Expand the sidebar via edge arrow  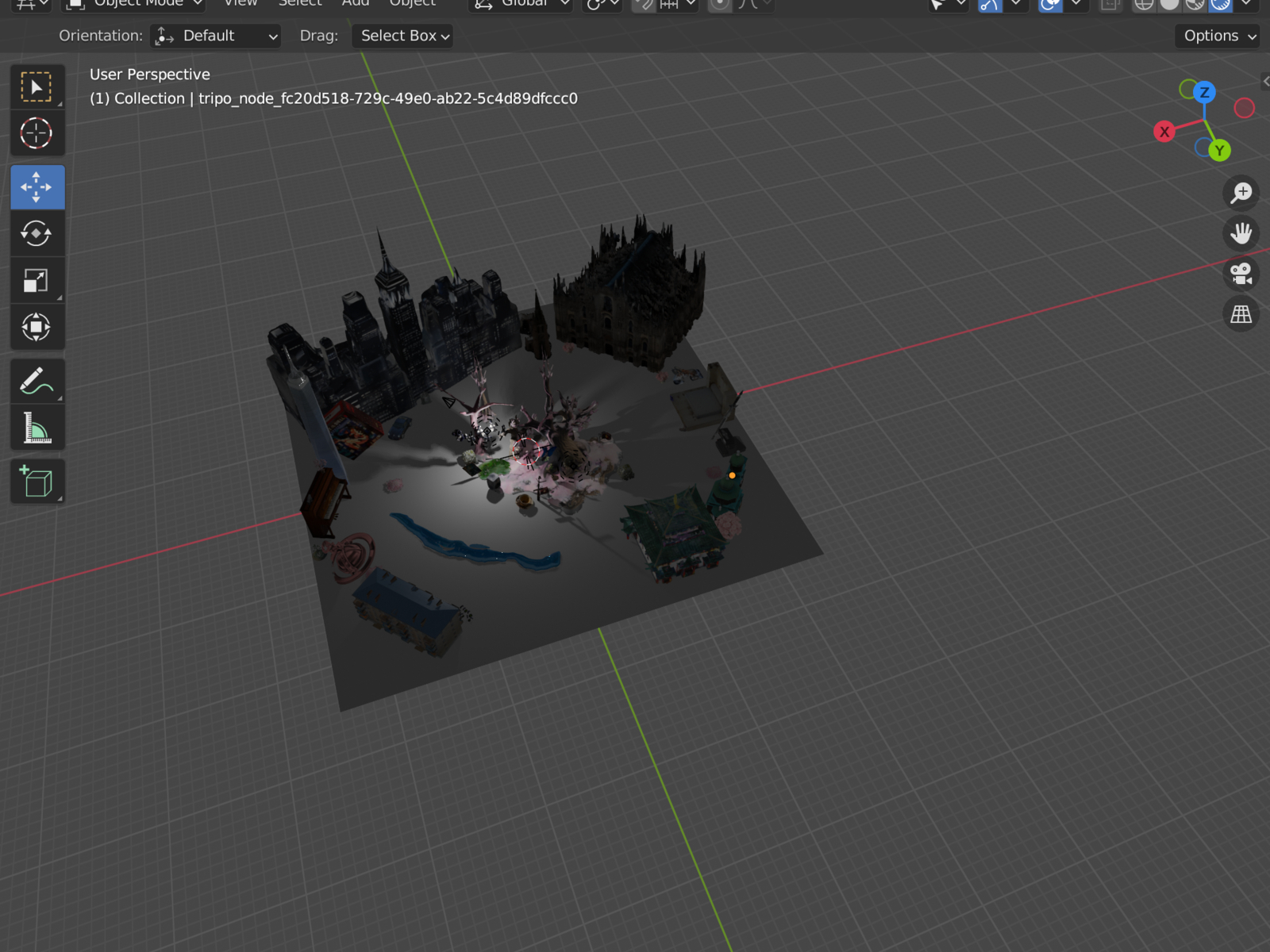(x=1265, y=81)
